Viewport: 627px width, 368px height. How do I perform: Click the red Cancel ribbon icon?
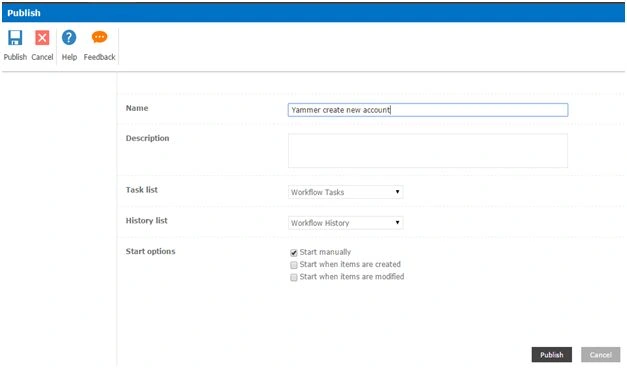point(42,38)
